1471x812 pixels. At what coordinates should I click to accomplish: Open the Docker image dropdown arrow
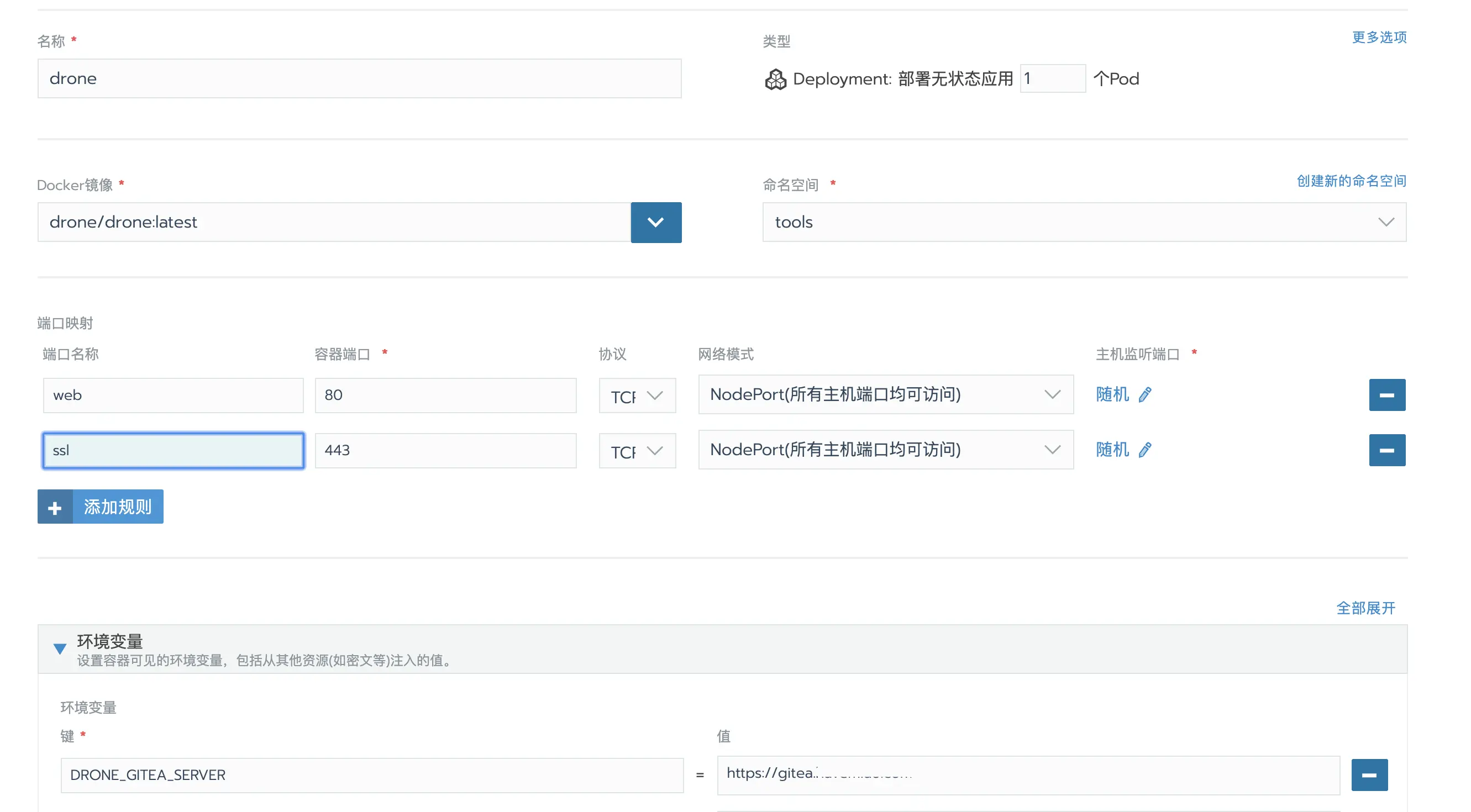655,223
